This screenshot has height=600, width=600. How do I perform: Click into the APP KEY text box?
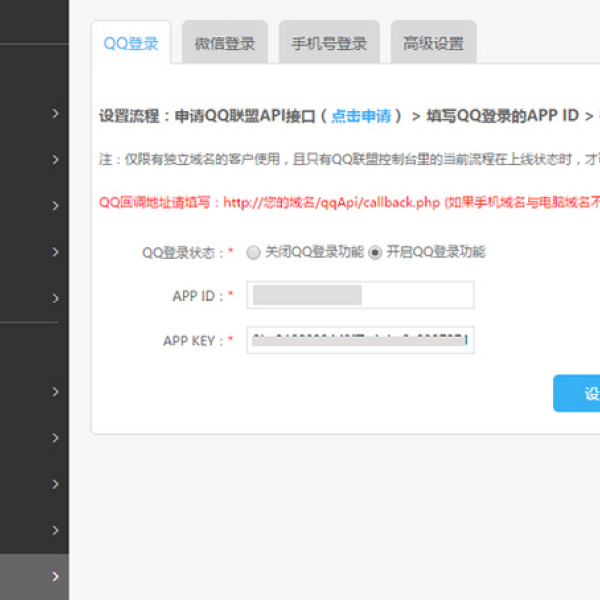coord(360,340)
